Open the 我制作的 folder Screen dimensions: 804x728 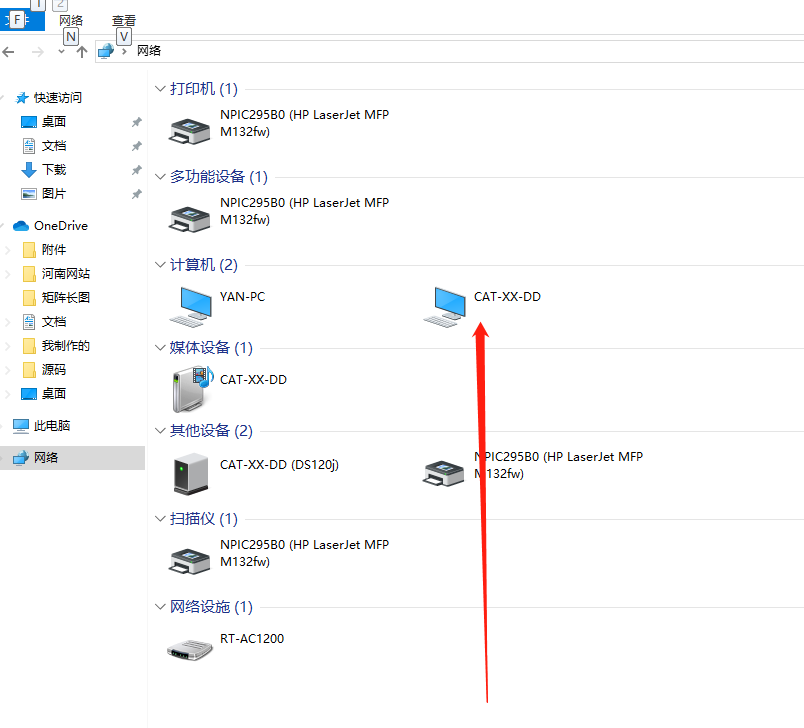coord(65,346)
